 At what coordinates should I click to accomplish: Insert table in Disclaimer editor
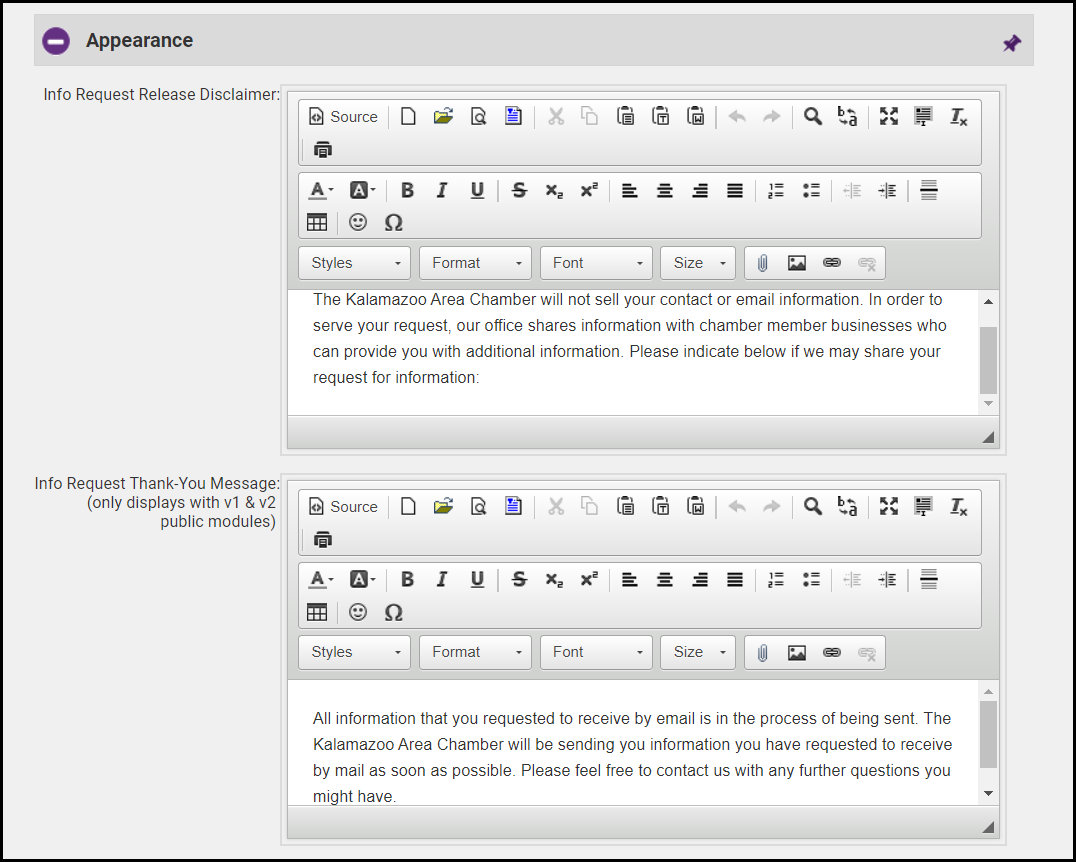click(316, 222)
